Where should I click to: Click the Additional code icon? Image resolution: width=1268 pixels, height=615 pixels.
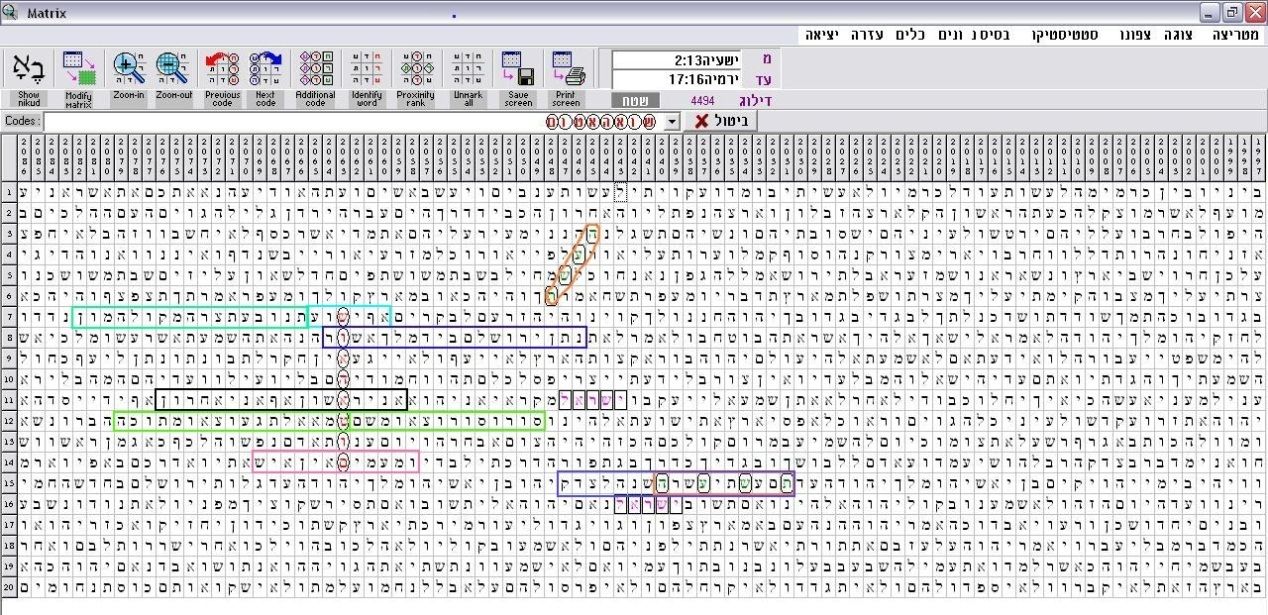[x=316, y=70]
